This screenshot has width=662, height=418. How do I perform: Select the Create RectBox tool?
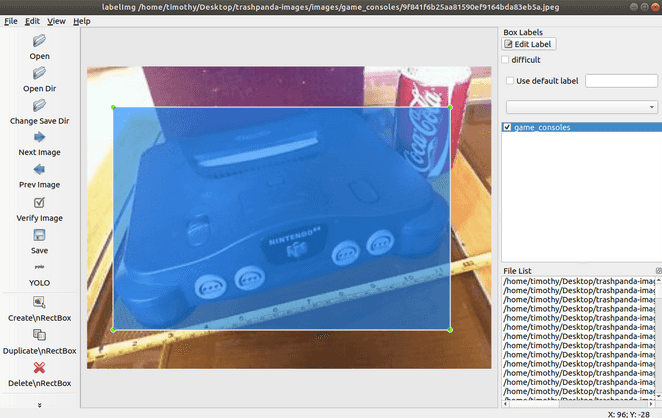[x=39, y=301]
